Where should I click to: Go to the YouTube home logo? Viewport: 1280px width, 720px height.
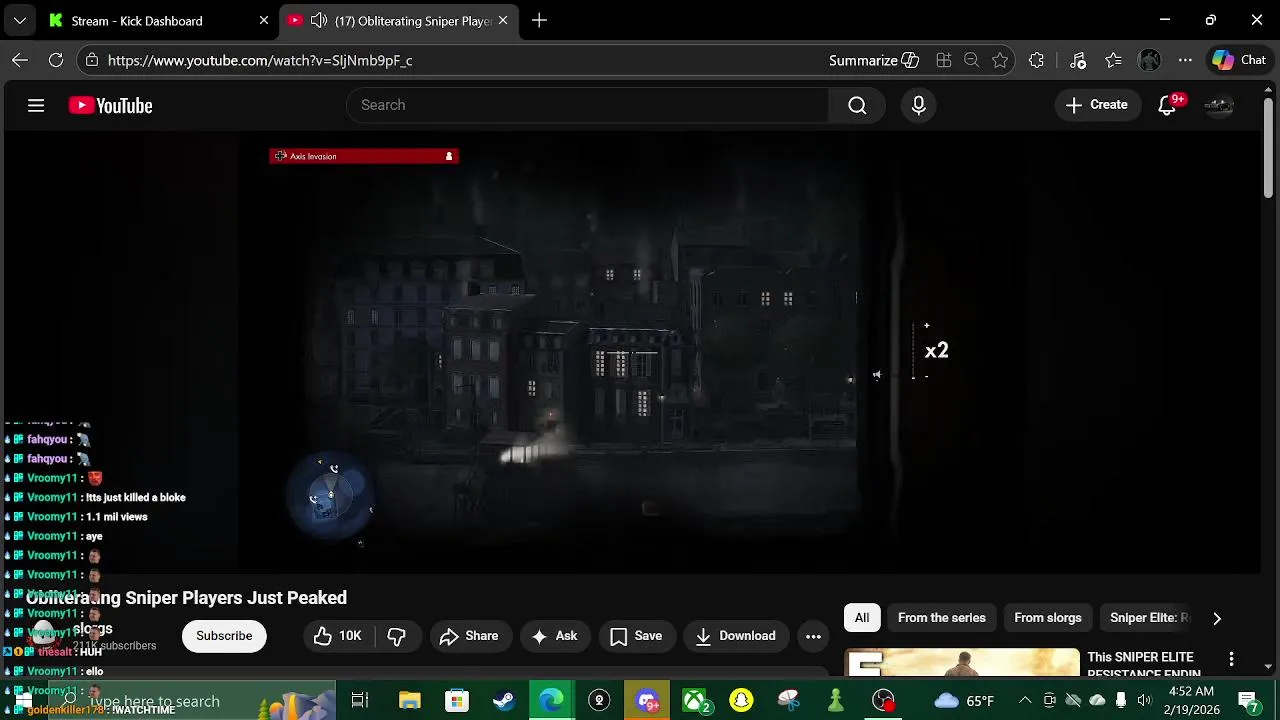point(110,105)
